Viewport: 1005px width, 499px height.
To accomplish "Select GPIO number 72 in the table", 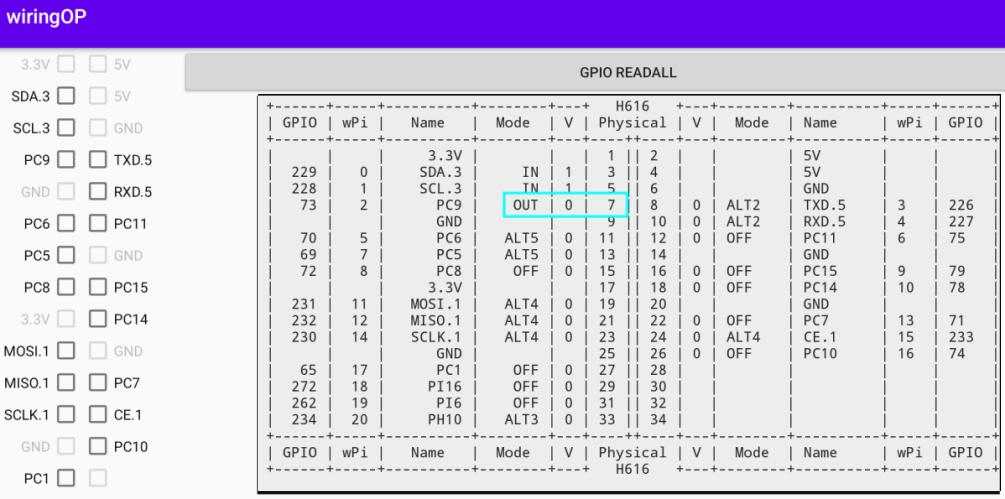I will (x=308, y=271).
